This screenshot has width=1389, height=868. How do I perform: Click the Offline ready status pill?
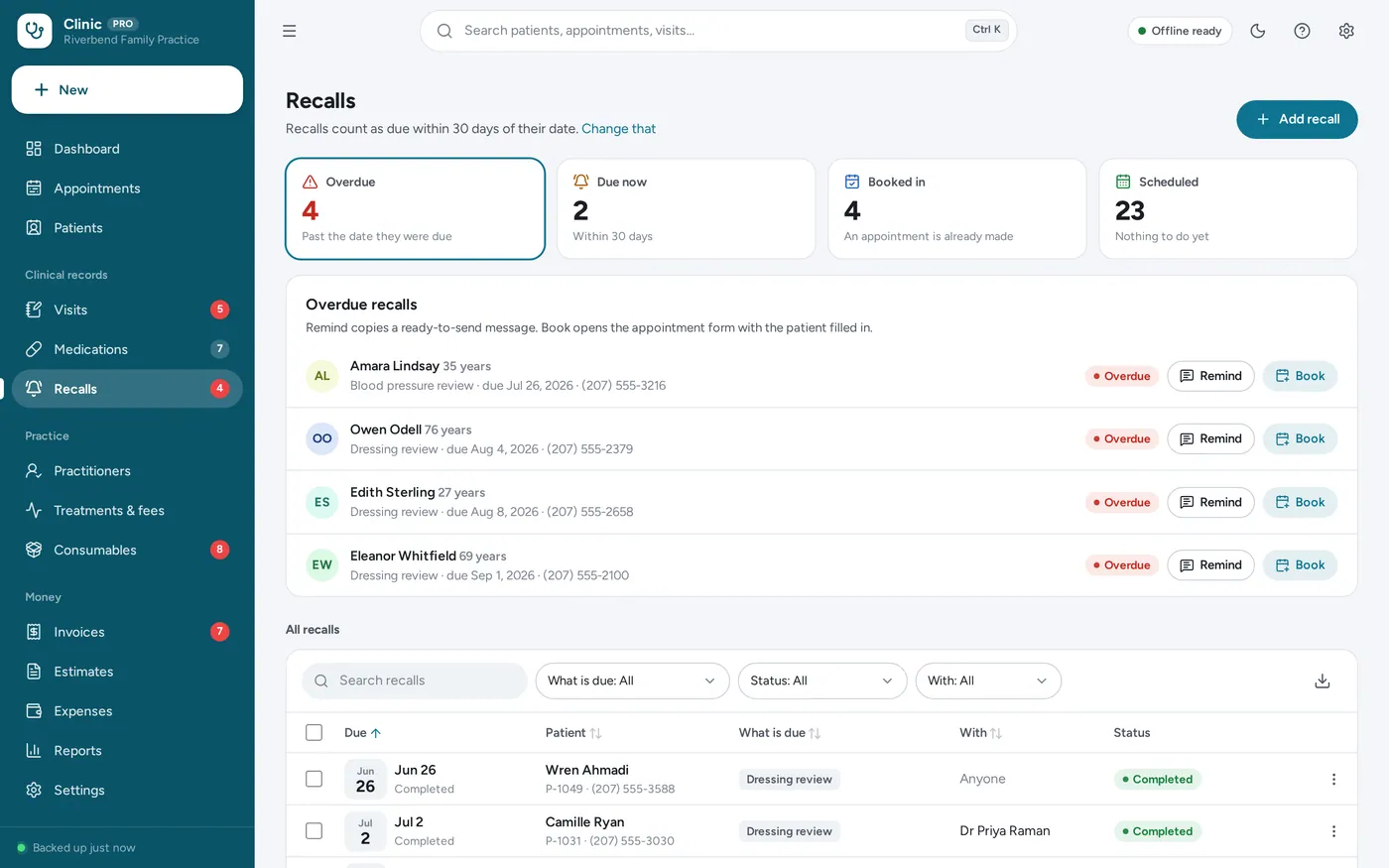[1180, 31]
